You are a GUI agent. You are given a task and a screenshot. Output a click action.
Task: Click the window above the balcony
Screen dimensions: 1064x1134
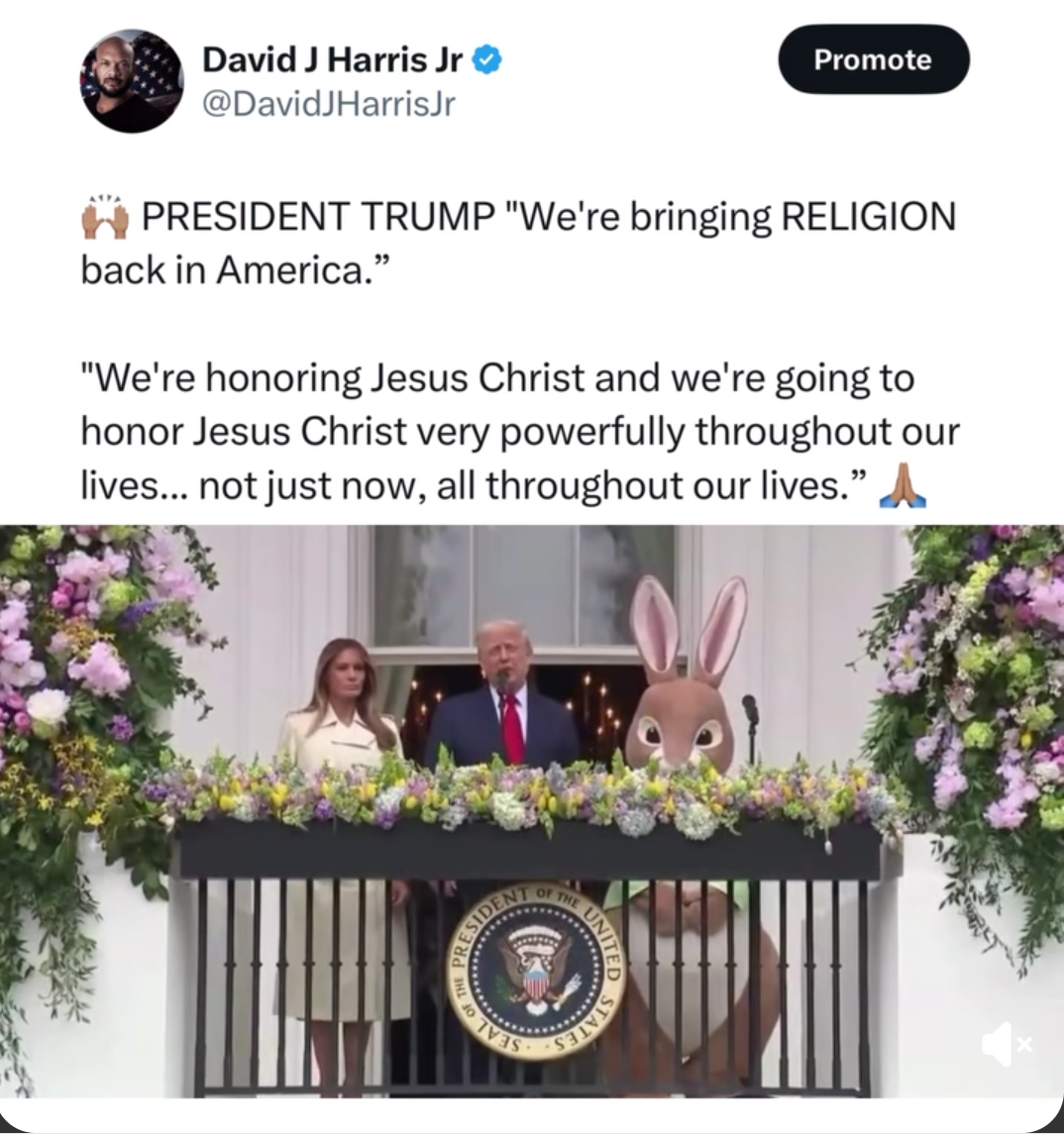(x=524, y=585)
